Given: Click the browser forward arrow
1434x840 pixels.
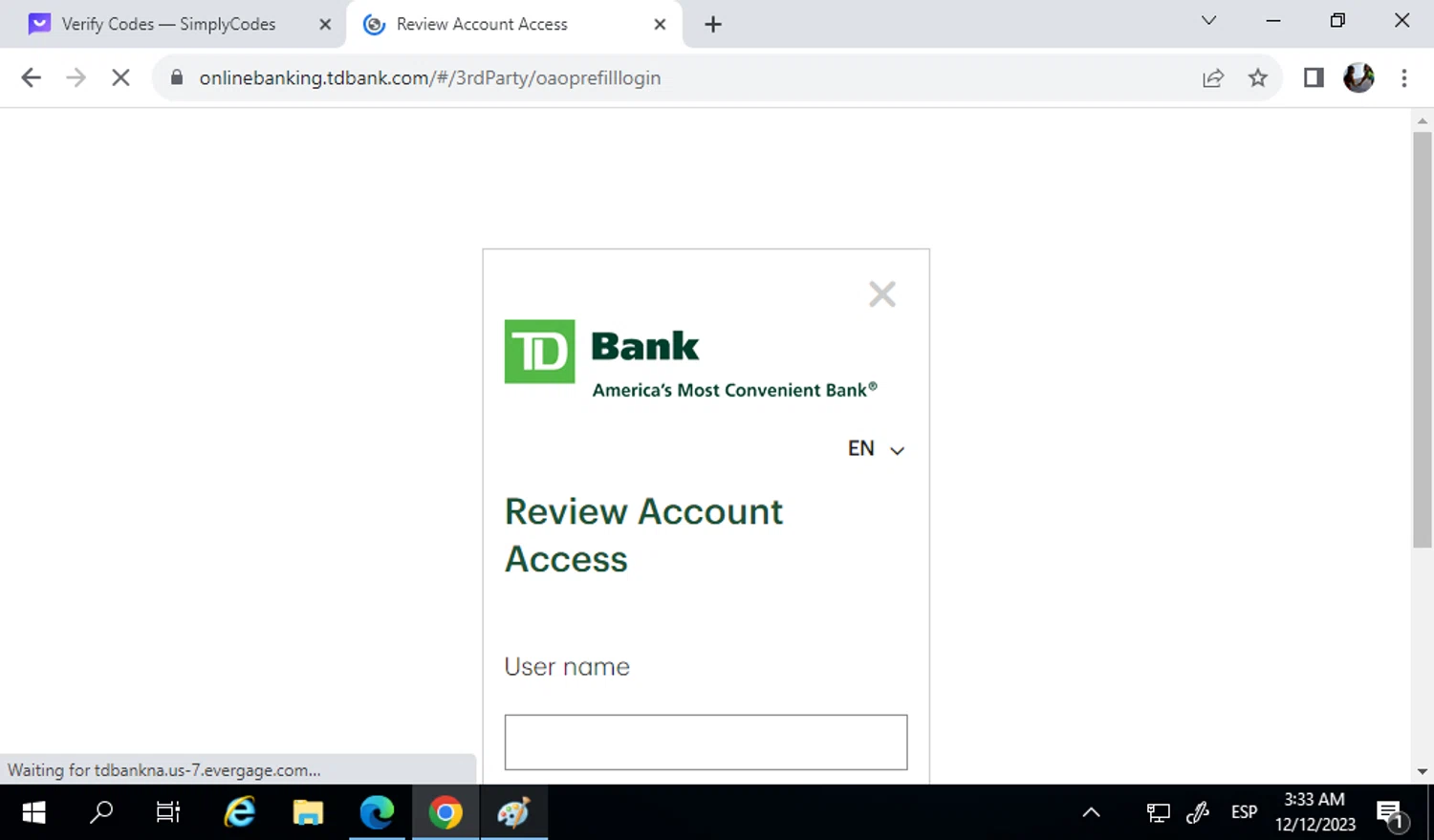Looking at the screenshot, I should tap(76, 78).
